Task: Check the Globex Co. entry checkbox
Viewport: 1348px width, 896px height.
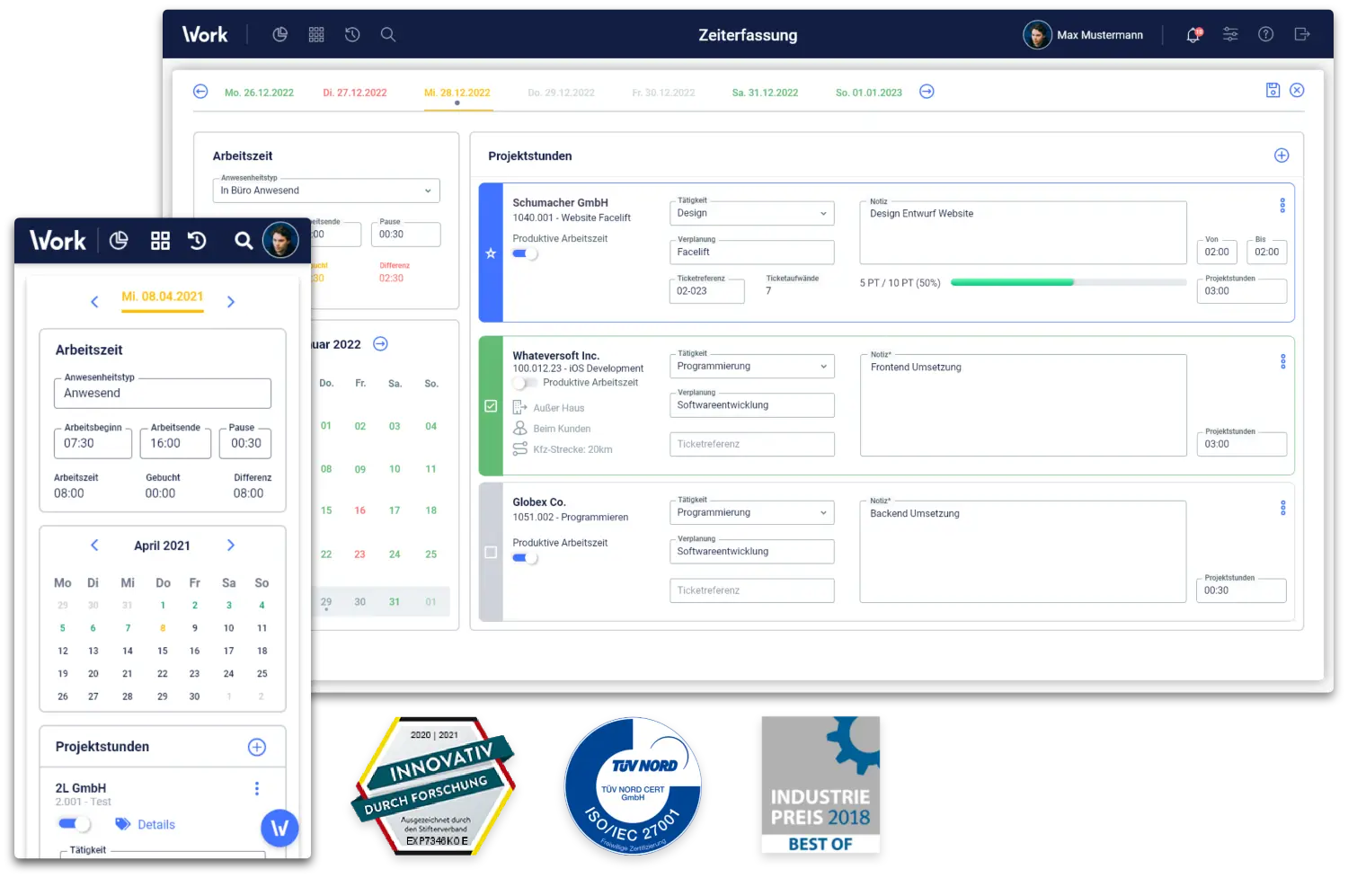Action: tap(491, 553)
